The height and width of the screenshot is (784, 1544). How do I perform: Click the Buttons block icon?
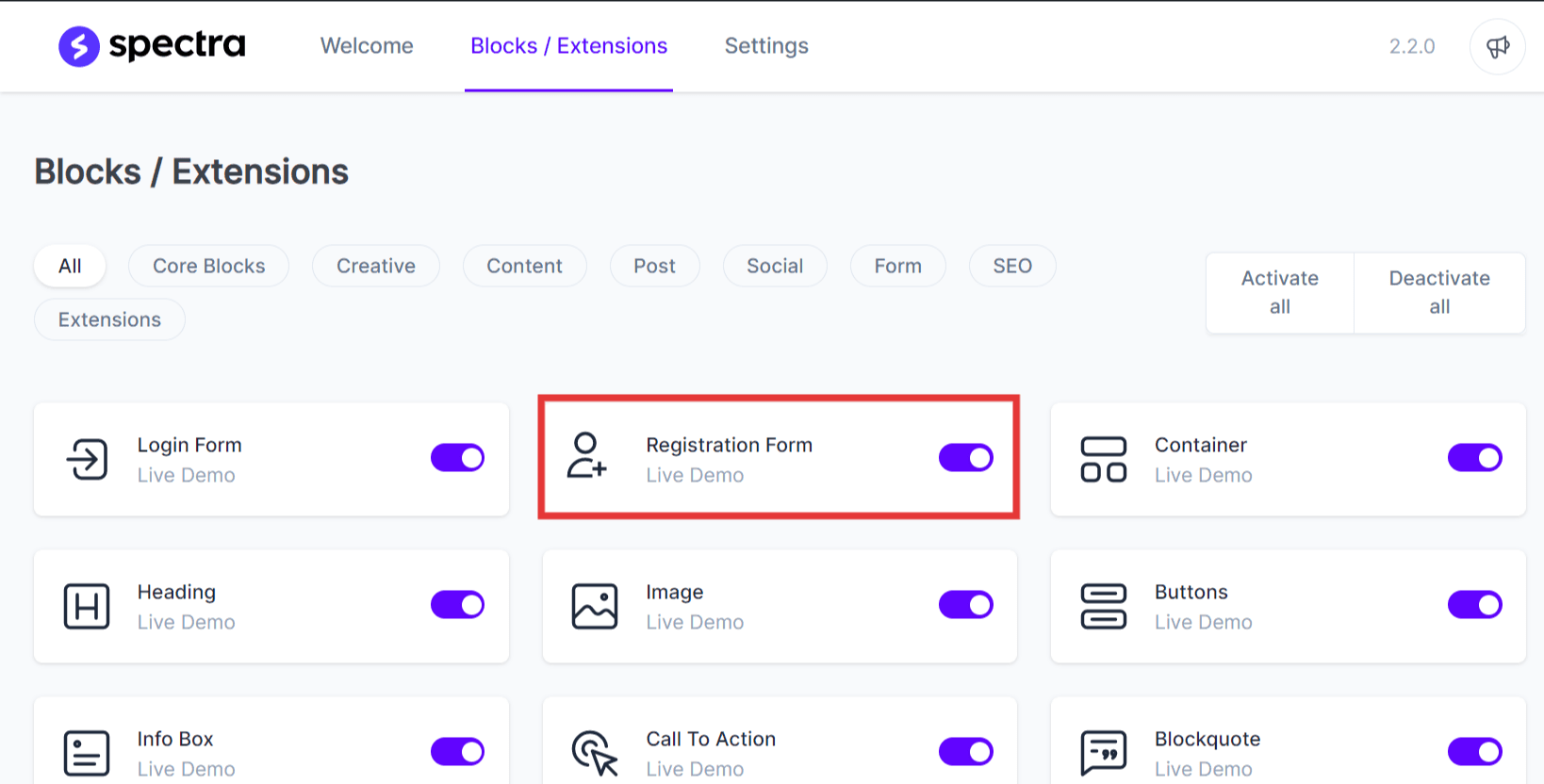pos(1103,606)
